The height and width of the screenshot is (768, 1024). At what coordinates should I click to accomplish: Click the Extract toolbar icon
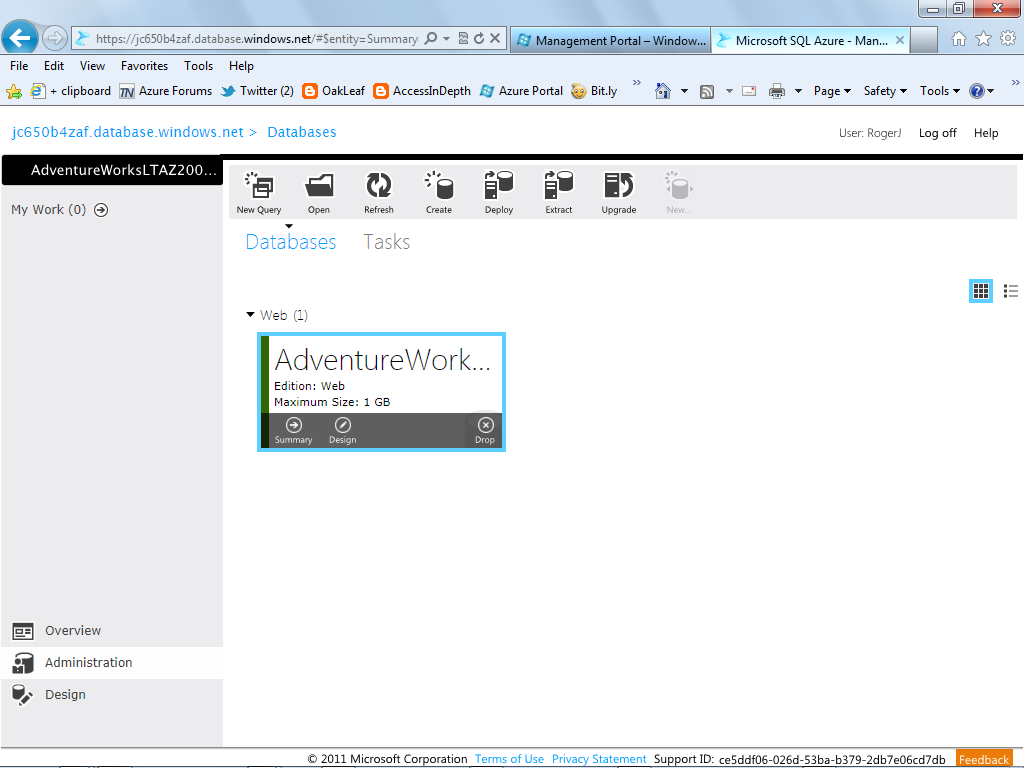click(559, 191)
